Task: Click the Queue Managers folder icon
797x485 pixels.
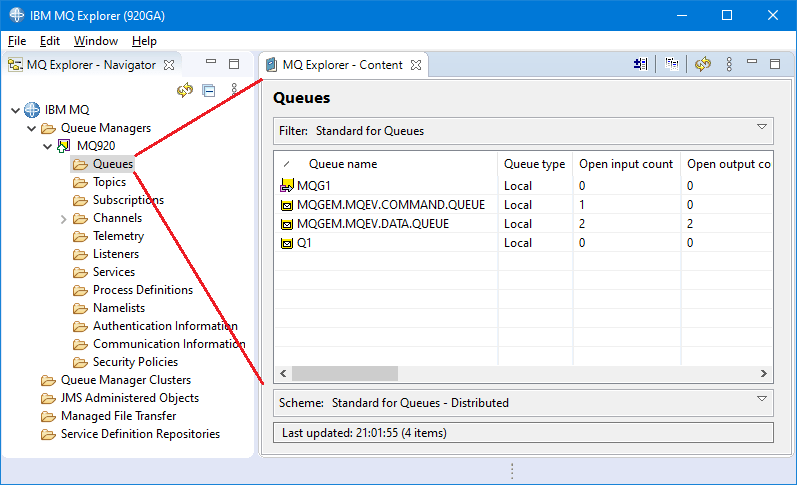Action: pos(48,128)
